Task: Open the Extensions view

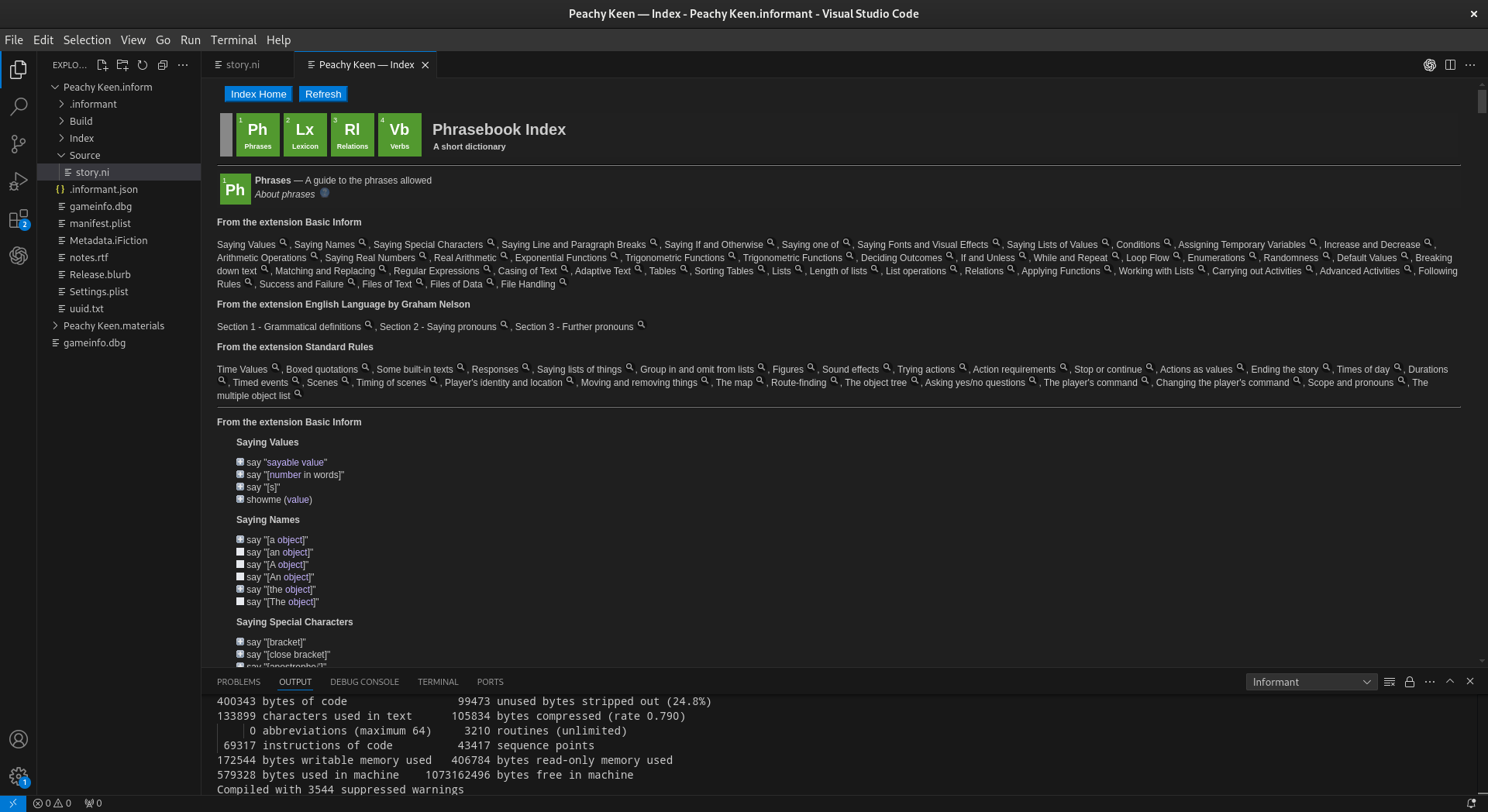Action: 19,219
